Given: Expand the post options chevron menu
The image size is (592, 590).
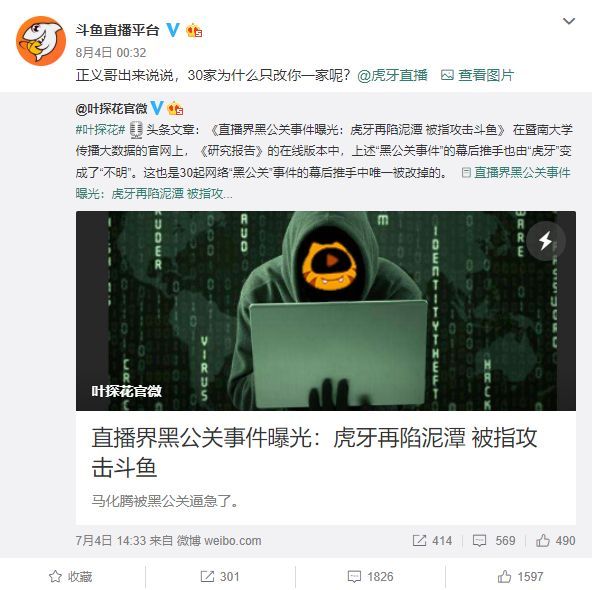Looking at the screenshot, I should click(569, 21).
